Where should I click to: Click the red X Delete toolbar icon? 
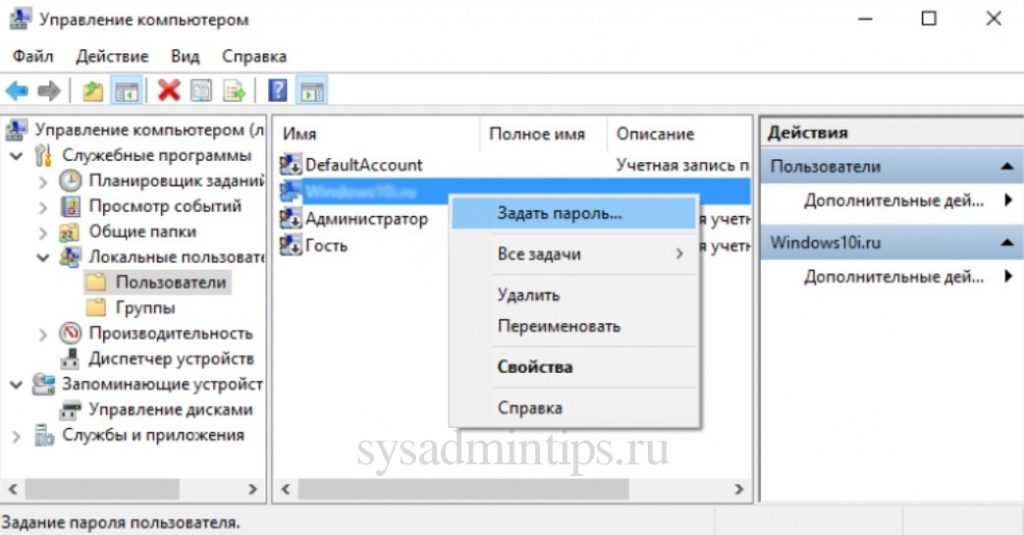(x=169, y=91)
